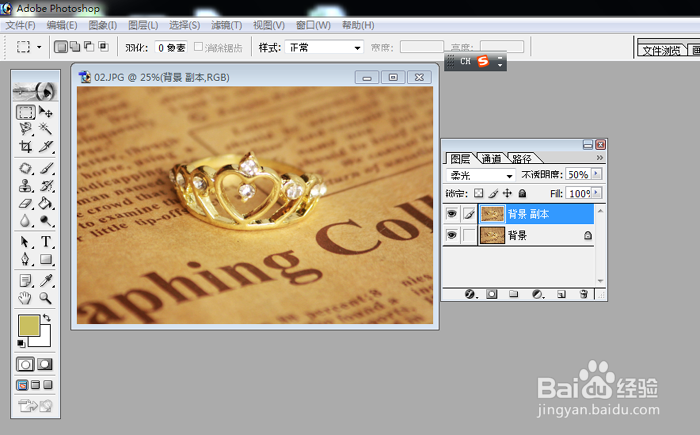The image size is (700, 435).
Task: Open the Fill slider arrow
Action: (x=596, y=193)
